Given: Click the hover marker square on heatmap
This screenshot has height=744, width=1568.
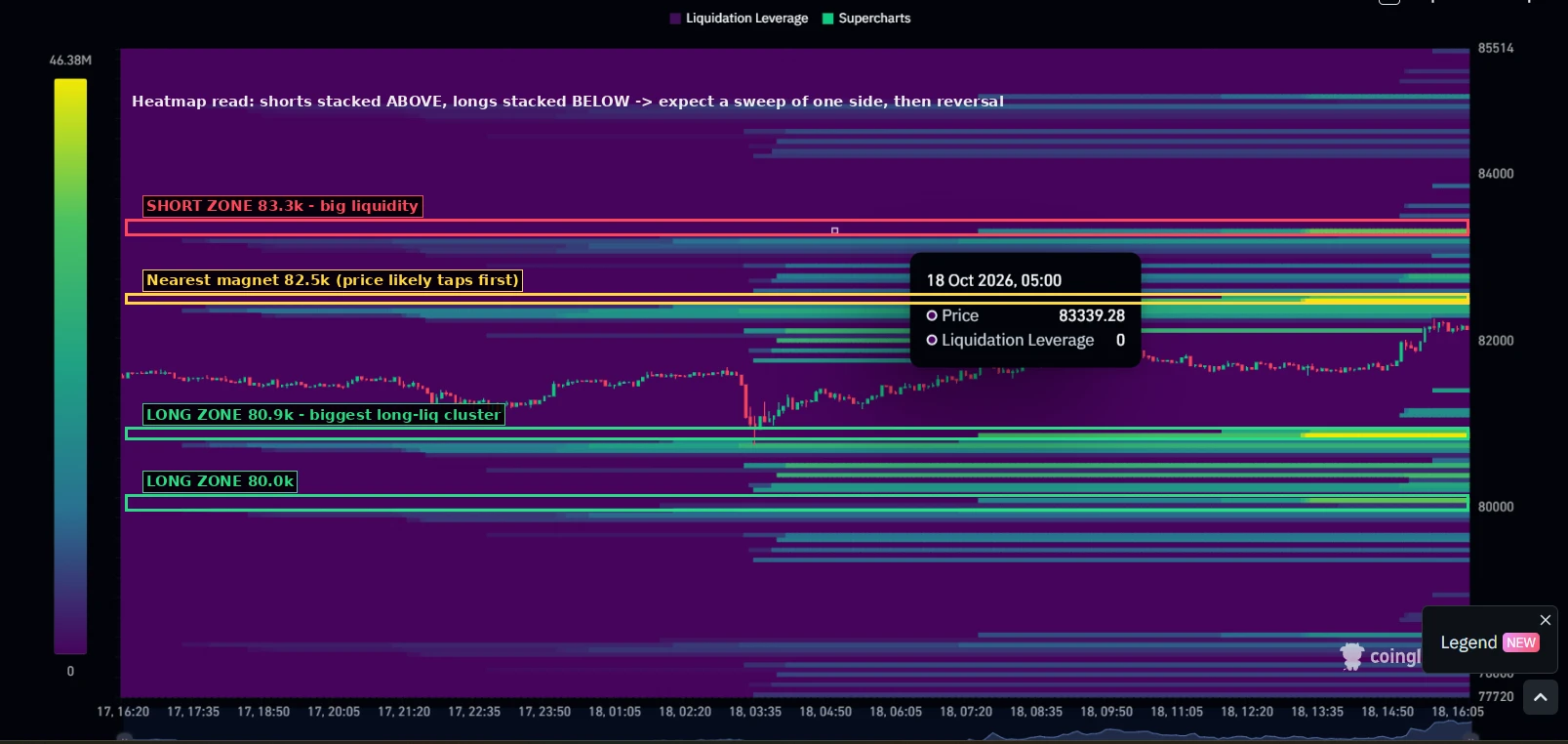Looking at the screenshot, I should [x=834, y=230].
